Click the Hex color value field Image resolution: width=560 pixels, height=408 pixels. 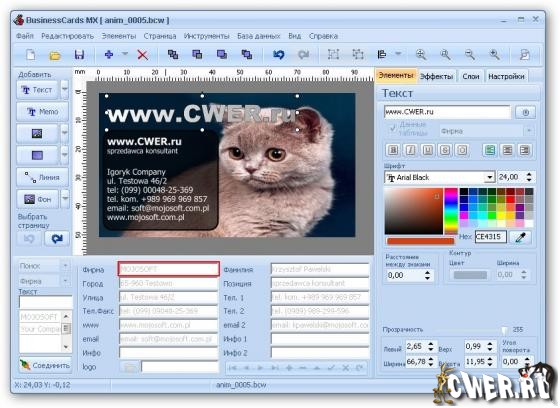pyautogui.click(x=490, y=237)
